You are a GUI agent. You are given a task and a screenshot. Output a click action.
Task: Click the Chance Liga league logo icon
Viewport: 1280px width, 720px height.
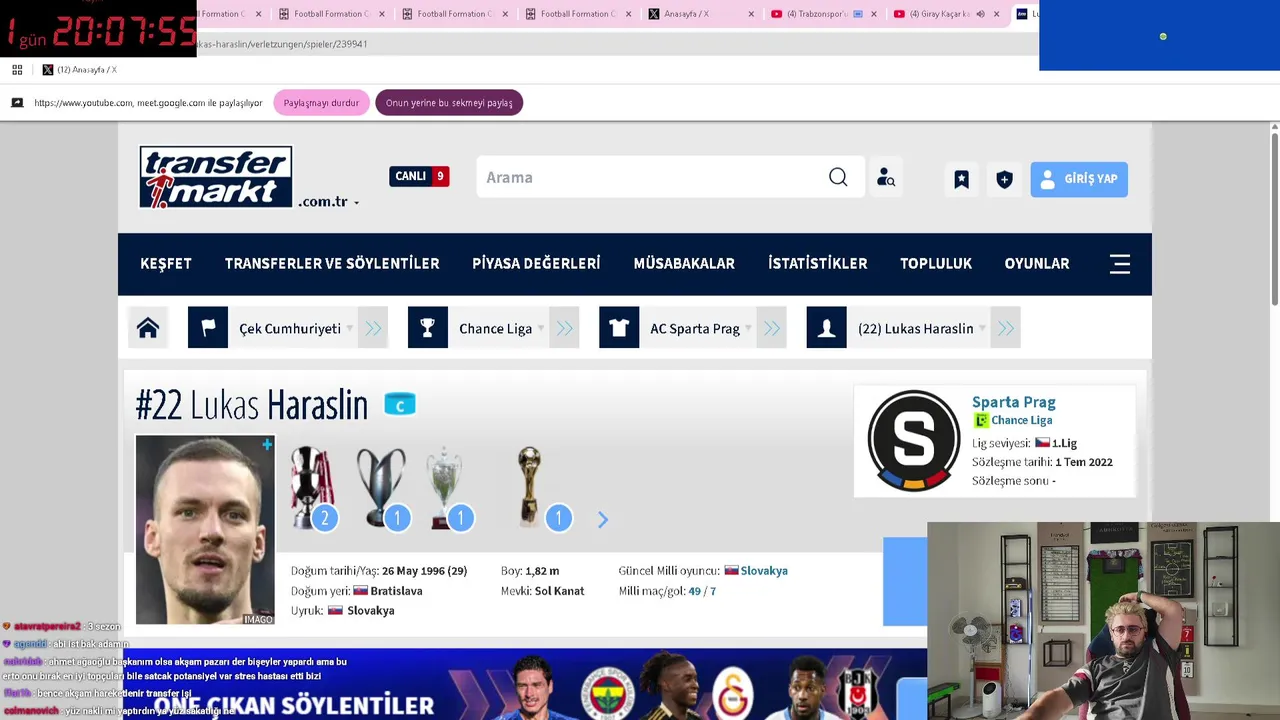pyautogui.click(x=981, y=421)
